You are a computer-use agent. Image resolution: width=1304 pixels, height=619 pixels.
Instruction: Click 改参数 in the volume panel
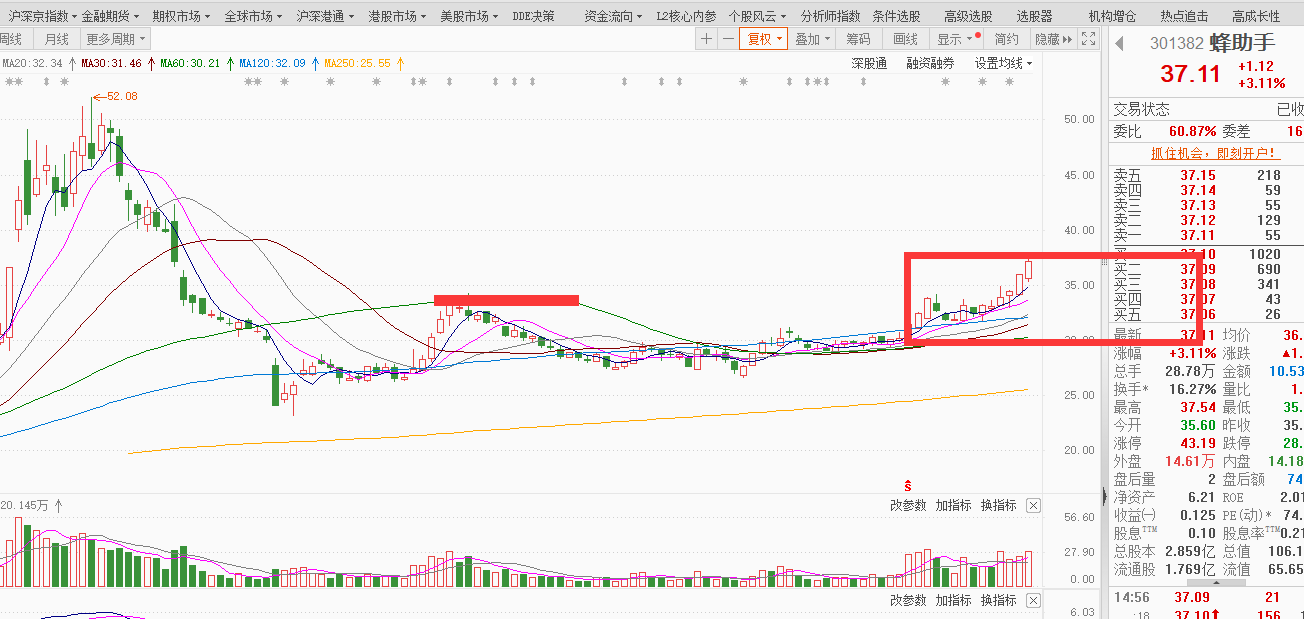coord(908,505)
